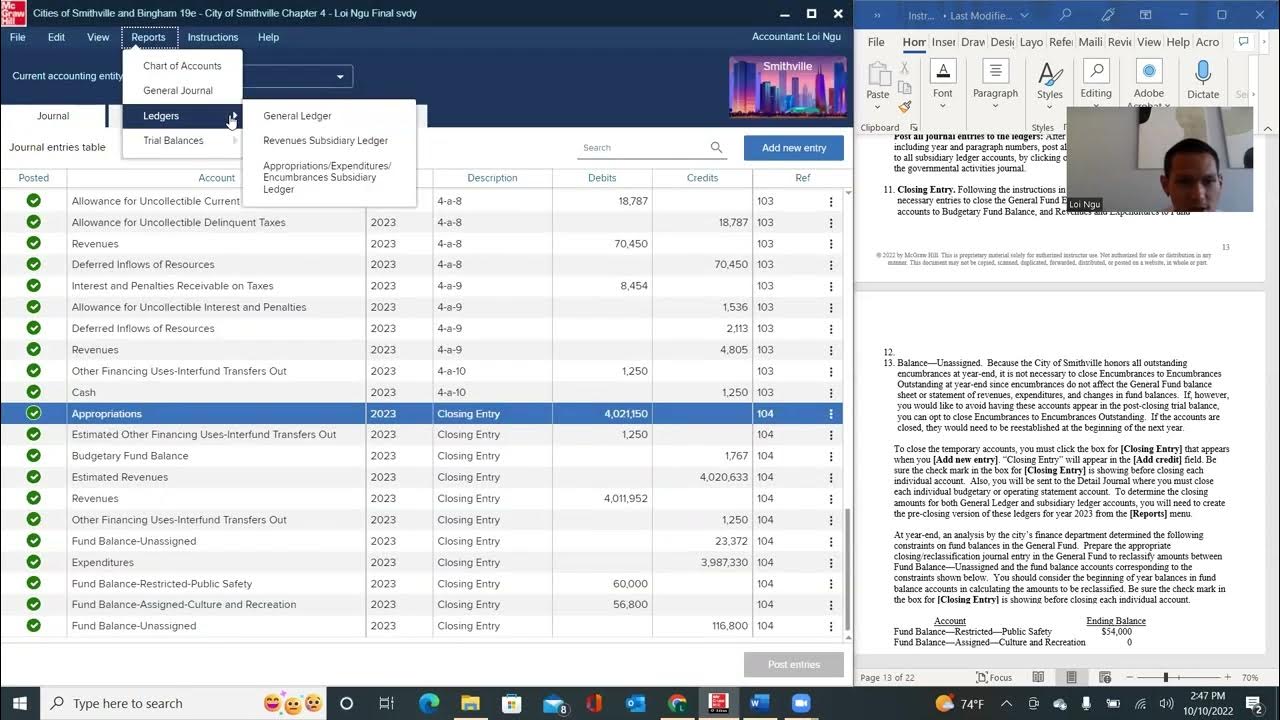Click Add new entry button
Image resolution: width=1280 pixels, height=720 pixels.
tap(794, 148)
